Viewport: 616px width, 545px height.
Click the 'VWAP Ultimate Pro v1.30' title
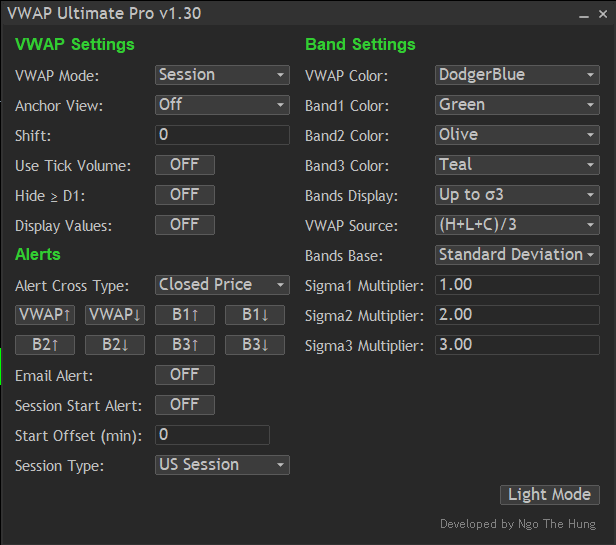click(104, 14)
